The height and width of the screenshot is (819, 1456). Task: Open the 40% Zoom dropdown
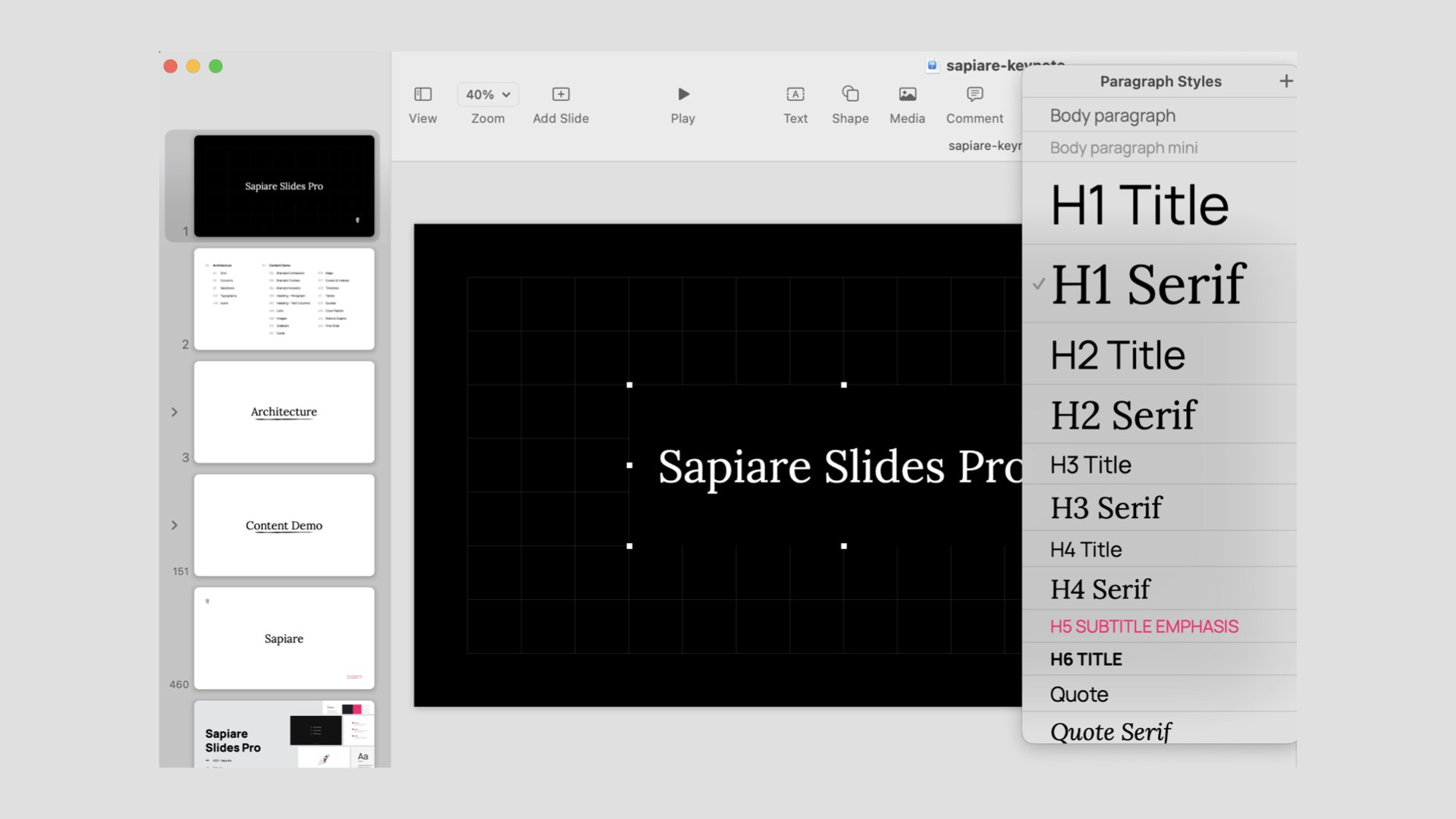click(488, 94)
